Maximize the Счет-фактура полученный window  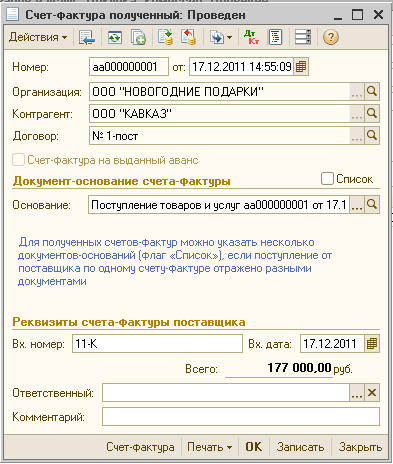pyautogui.click(x=357, y=15)
